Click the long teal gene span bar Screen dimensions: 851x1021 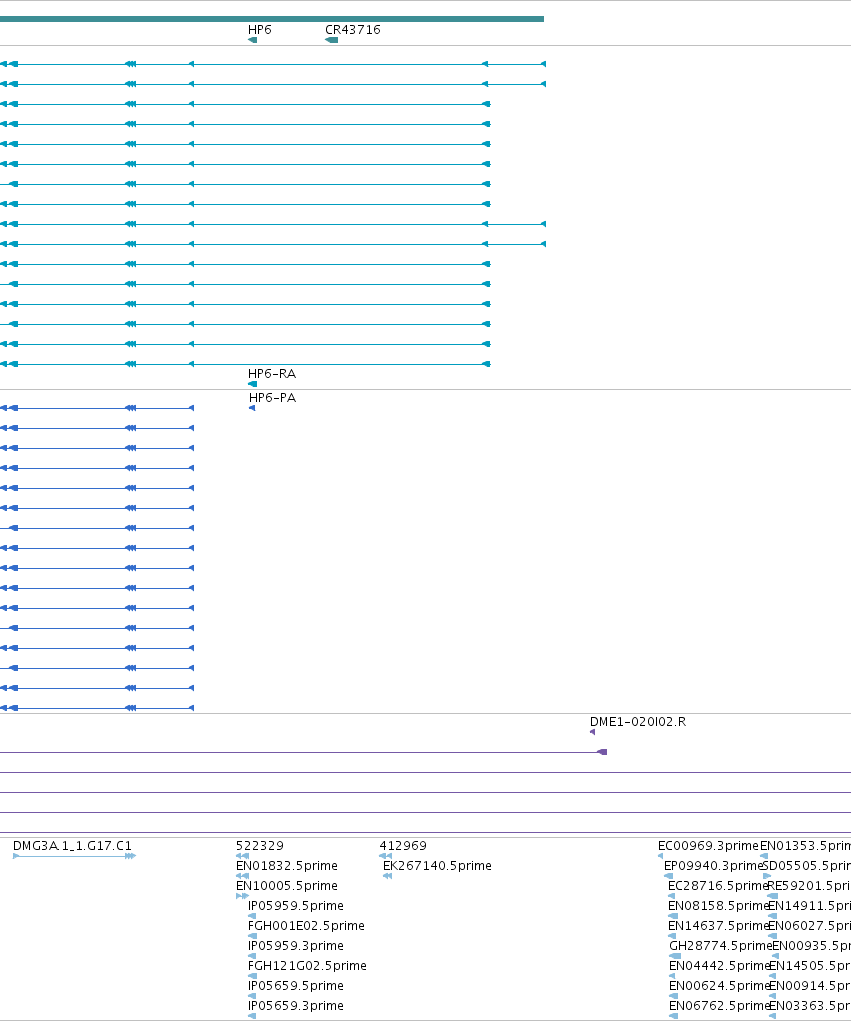(x=272, y=19)
